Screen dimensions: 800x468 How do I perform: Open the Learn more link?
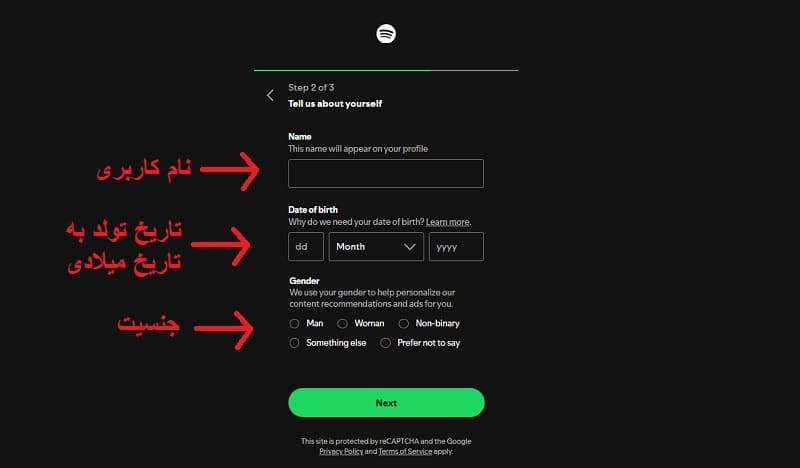pos(447,221)
